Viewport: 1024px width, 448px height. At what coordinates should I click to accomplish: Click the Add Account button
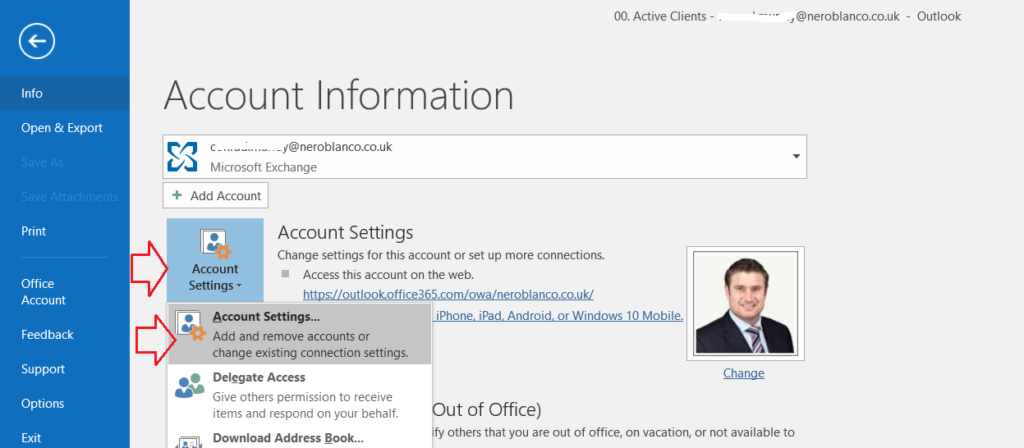click(216, 195)
